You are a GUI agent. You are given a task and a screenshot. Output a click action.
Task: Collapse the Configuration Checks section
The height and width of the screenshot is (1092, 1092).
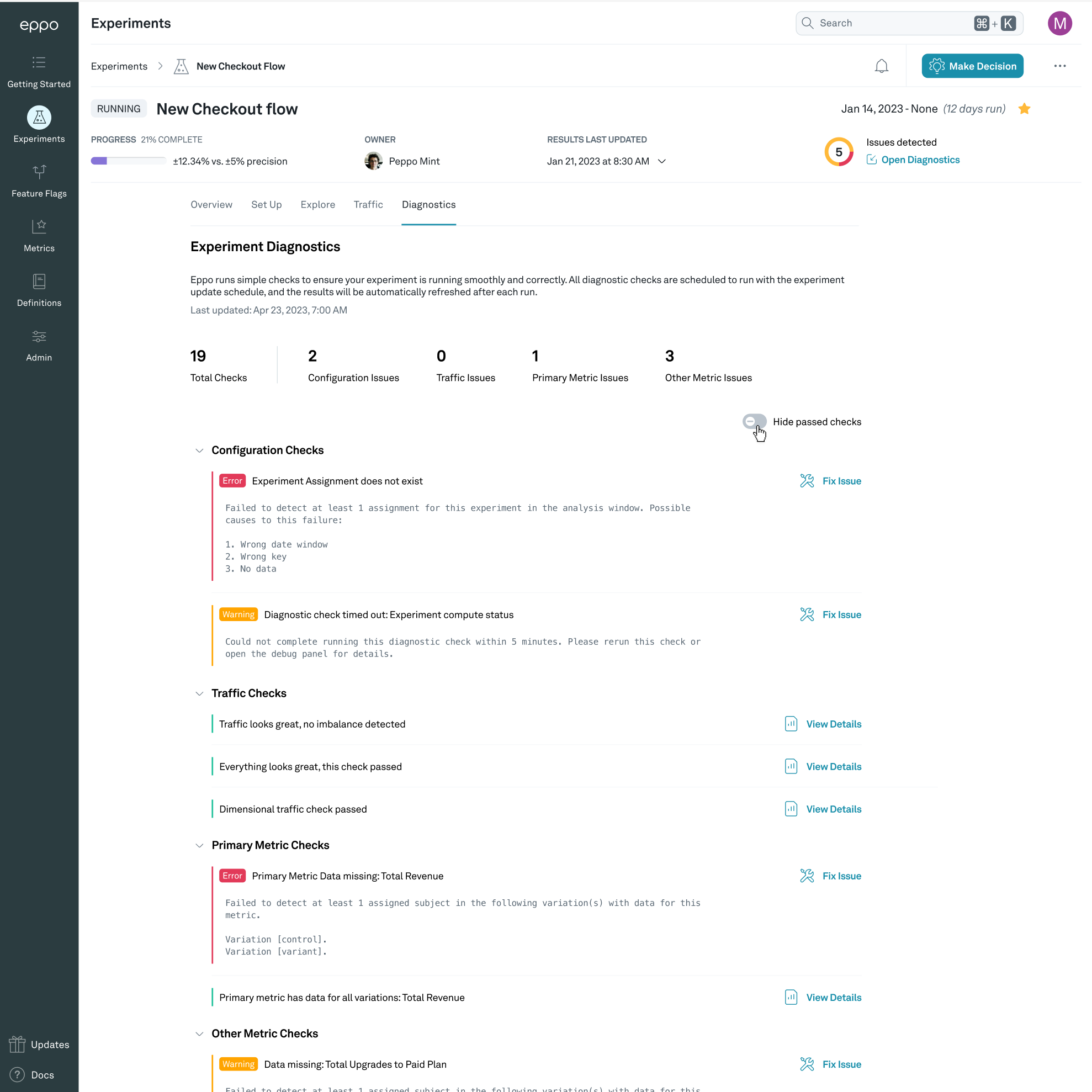point(199,450)
